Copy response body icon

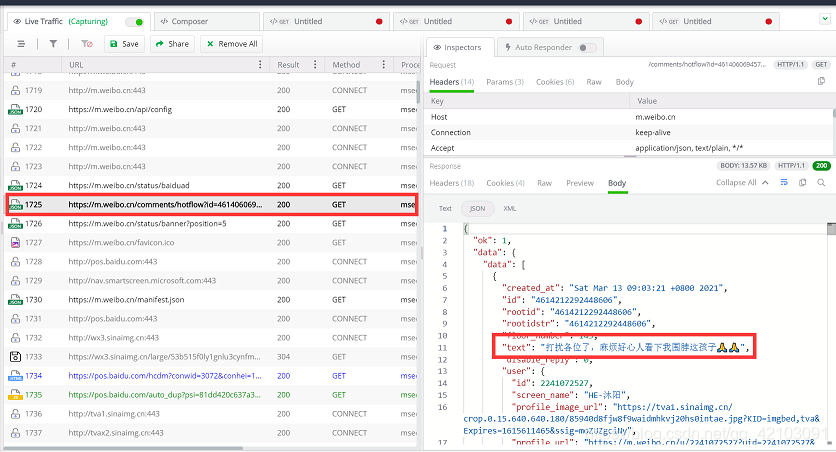pyautogui.click(x=802, y=182)
